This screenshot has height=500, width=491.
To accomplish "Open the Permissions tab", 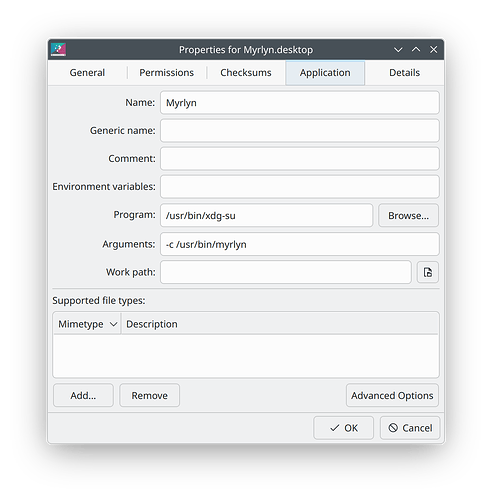I will point(167,73).
